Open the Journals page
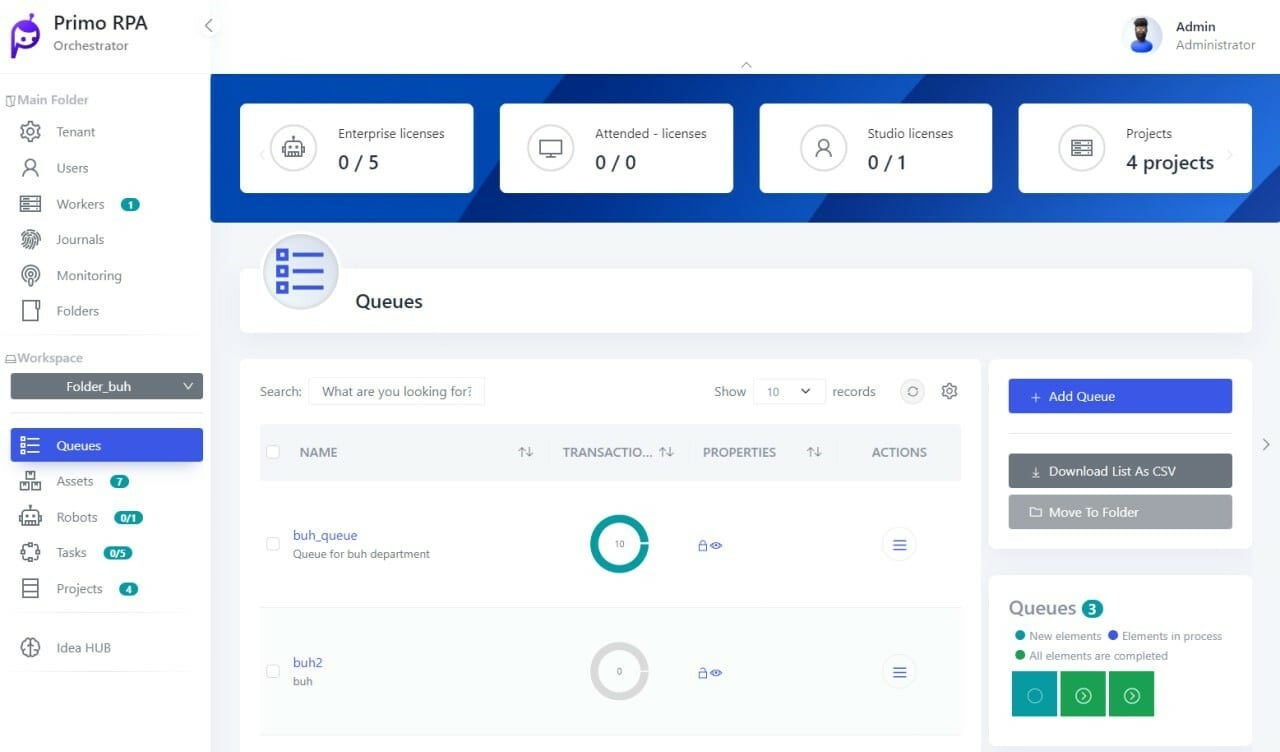This screenshot has width=1280, height=752. (80, 239)
